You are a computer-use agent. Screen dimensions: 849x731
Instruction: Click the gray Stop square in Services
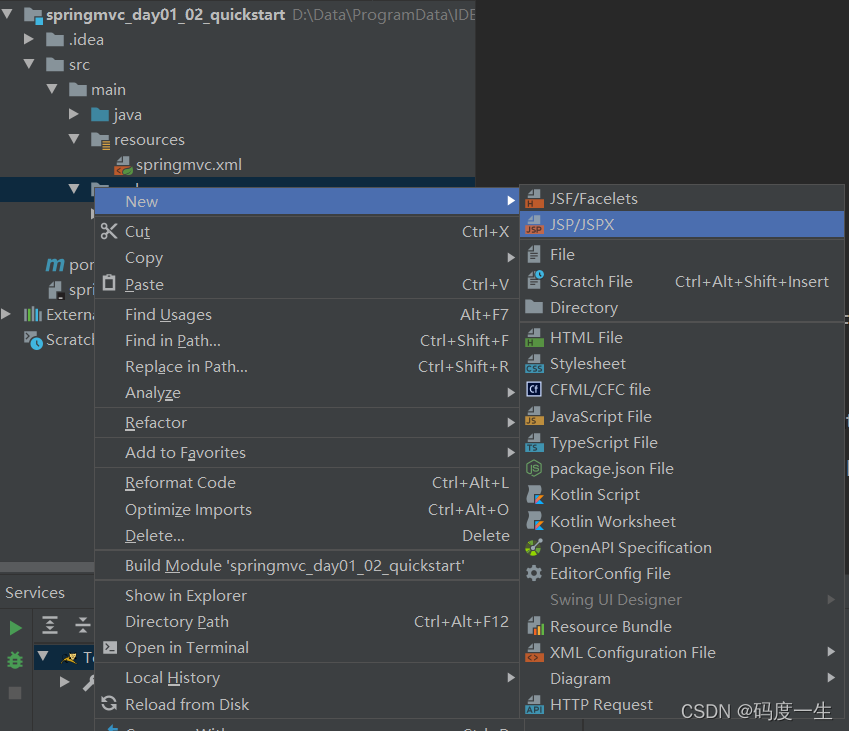point(15,693)
